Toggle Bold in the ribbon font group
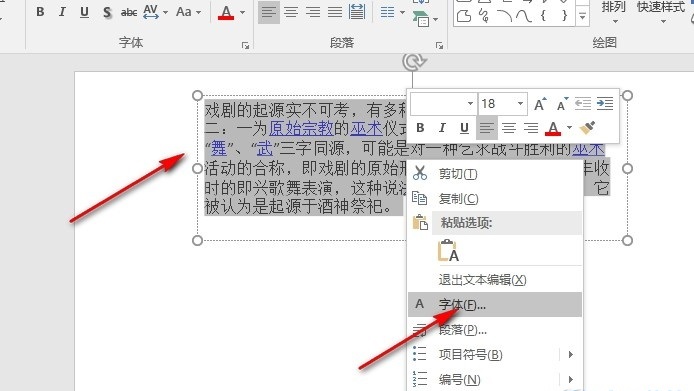Viewport: 694px width, 391px height. [x=40, y=12]
